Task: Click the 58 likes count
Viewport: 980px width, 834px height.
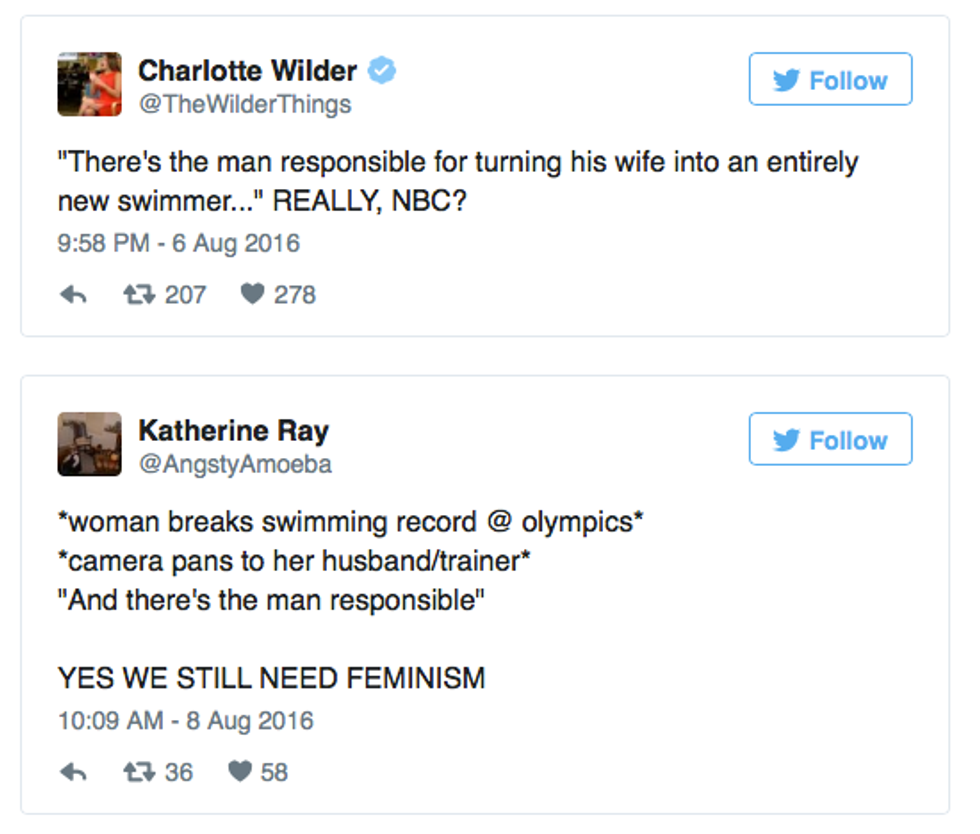Action: 274,772
